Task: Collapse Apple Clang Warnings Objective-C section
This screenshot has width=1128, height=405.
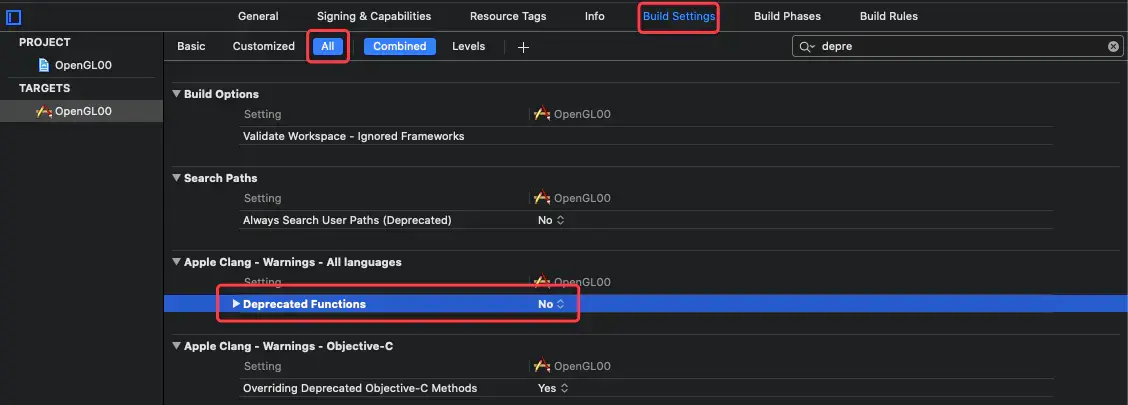Action: pyautogui.click(x=176, y=347)
